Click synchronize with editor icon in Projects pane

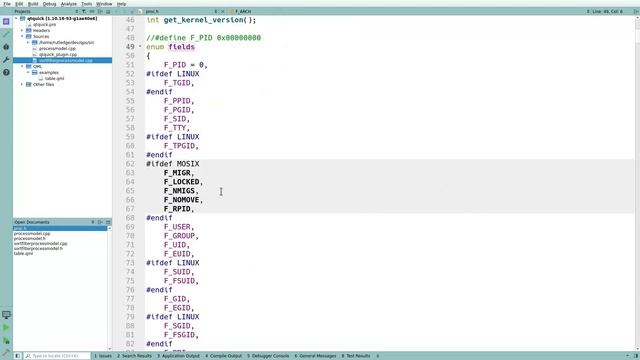92,11
